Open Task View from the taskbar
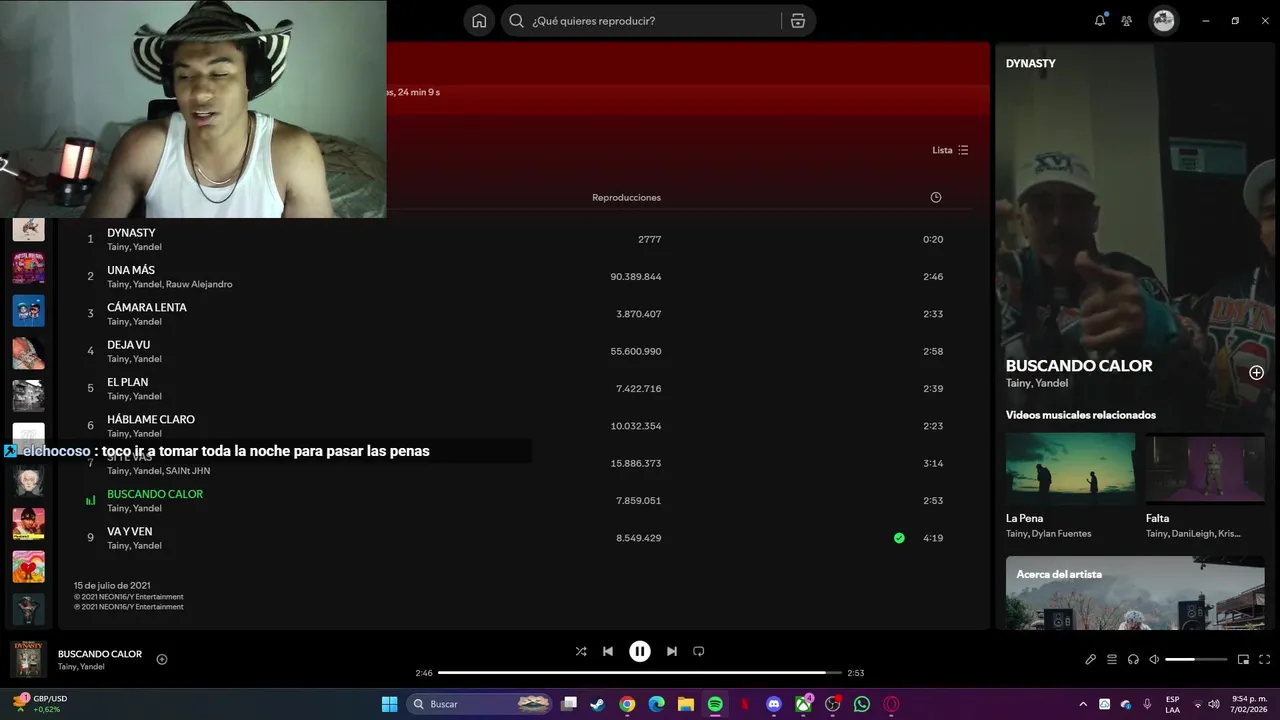Image resolution: width=1280 pixels, height=720 pixels. click(568, 704)
